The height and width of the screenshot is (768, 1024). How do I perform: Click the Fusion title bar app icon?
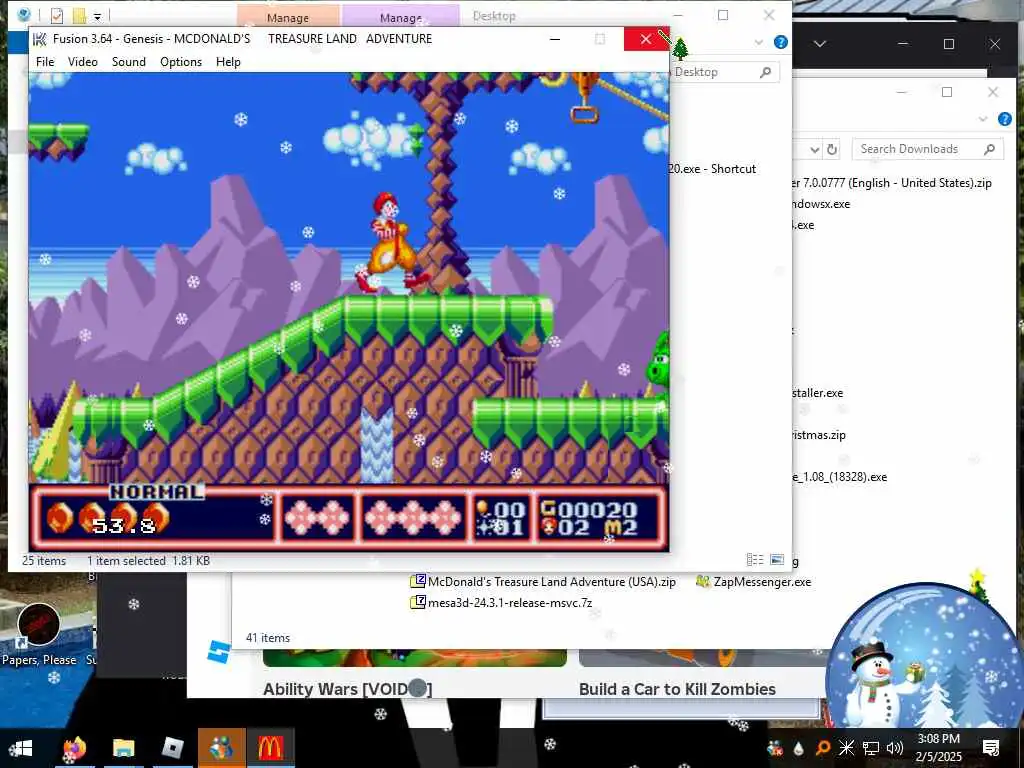click(x=40, y=39)
